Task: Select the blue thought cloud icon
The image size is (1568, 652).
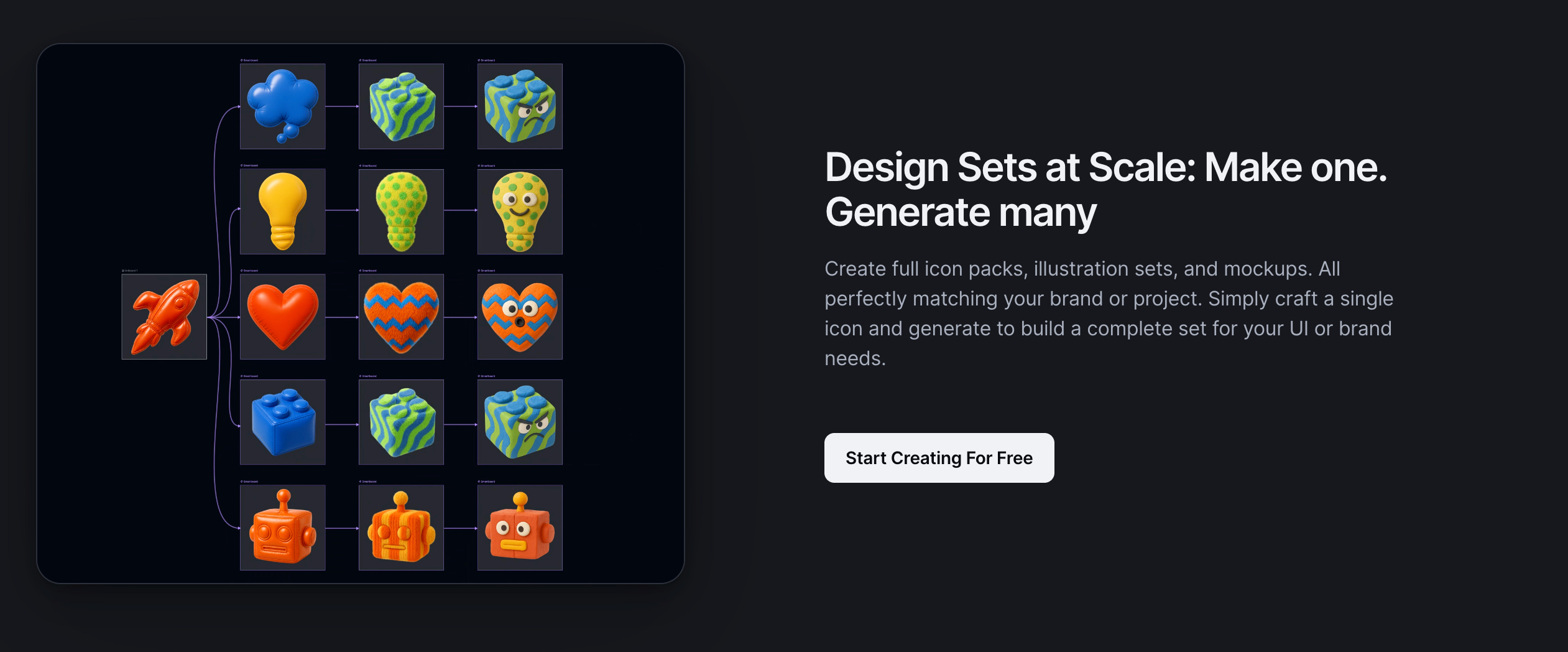Action: [x=283, y=106]
